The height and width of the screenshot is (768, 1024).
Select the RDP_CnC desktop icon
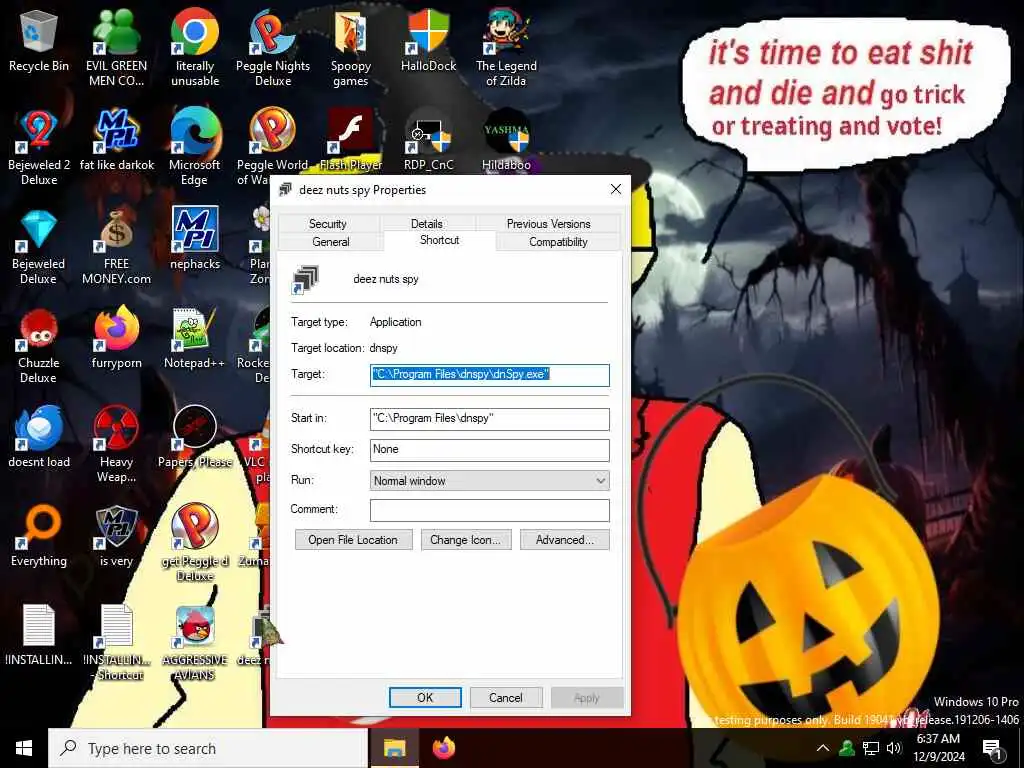(x=428, y=141)
